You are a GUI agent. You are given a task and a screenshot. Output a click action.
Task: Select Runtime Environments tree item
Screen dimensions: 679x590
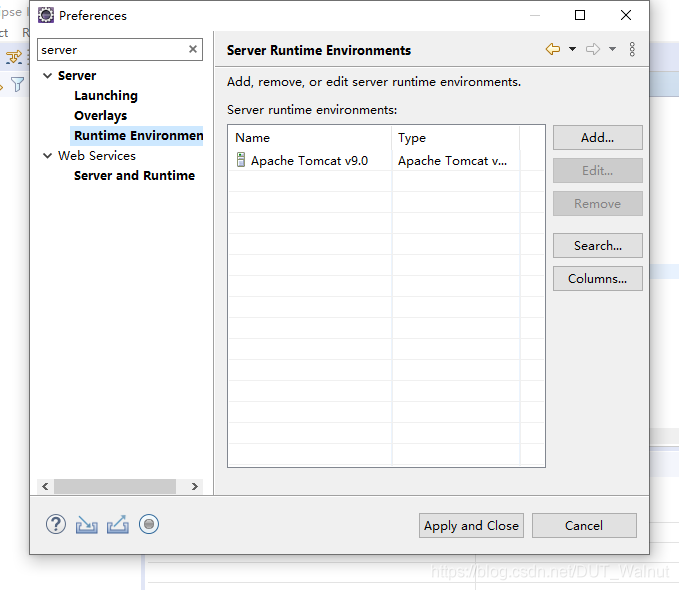click(x=138, y=136)
